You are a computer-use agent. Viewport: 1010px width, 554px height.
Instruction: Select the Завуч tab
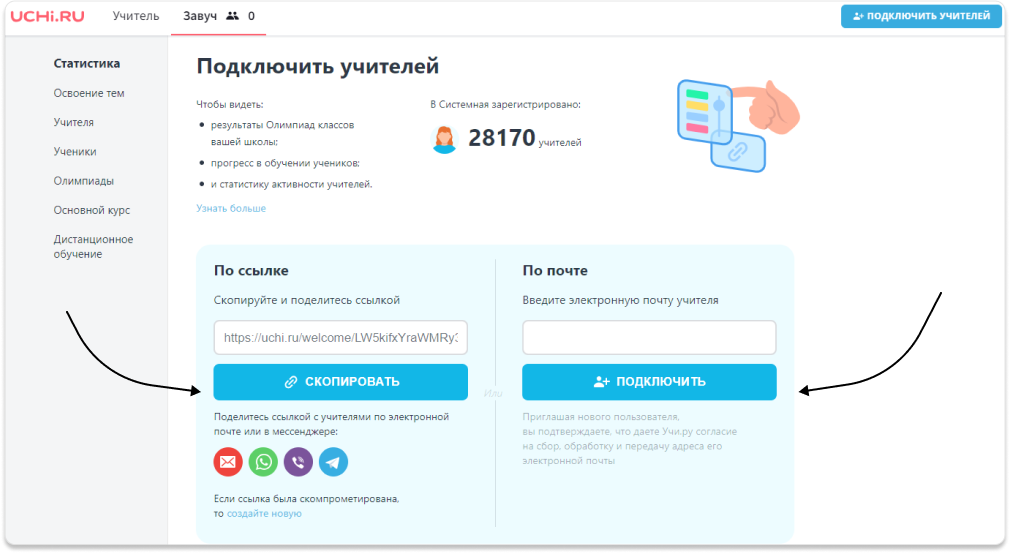(x=200, y=16)
